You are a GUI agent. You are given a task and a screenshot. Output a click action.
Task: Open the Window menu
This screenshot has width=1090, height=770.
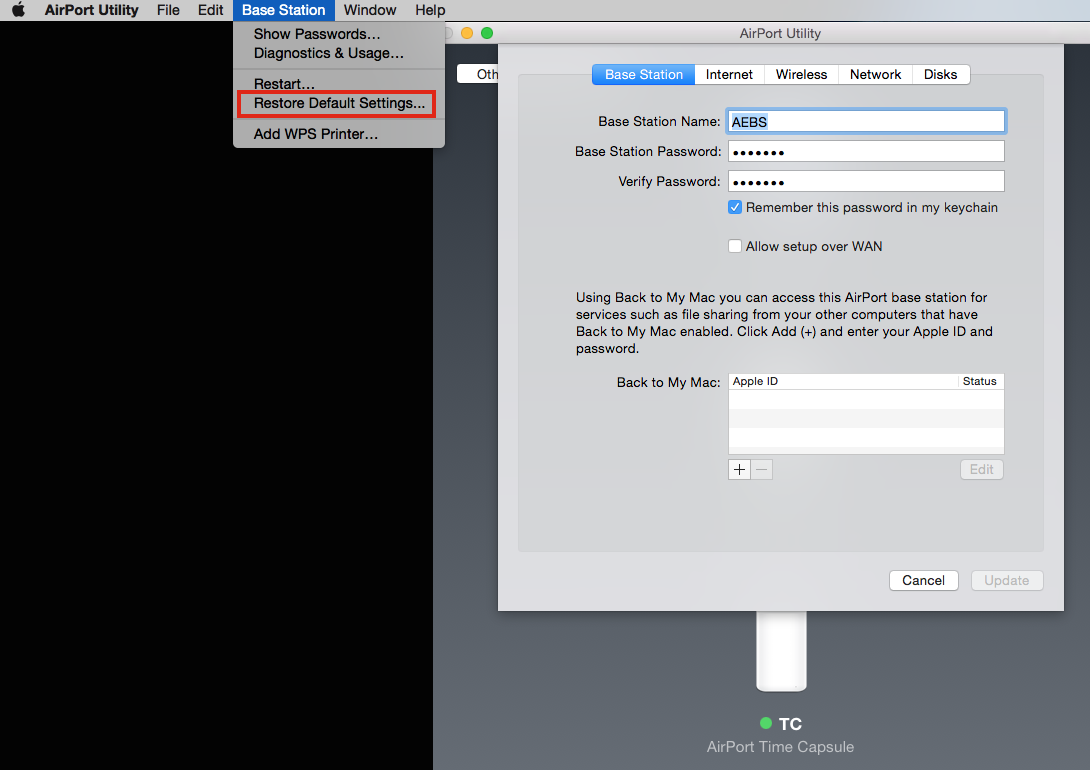(x=369, y=10)
